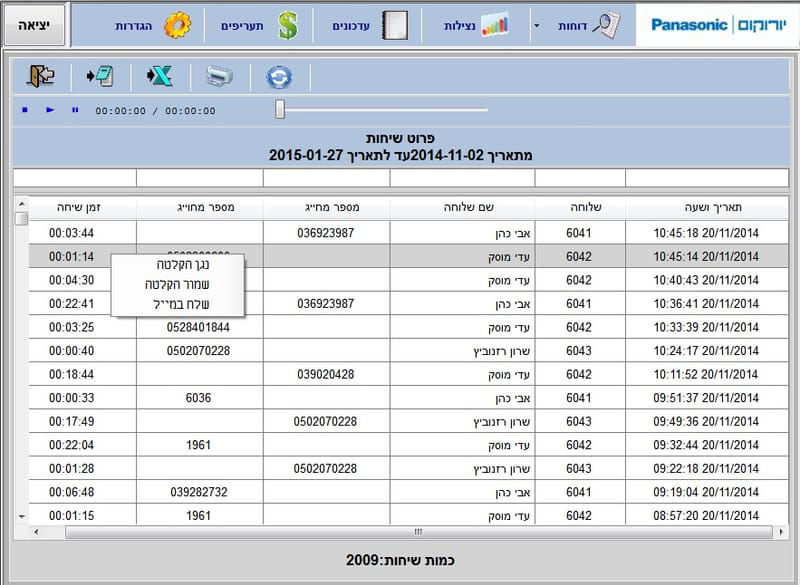
Task: Open the export-to-device tool
Action: [x=101, y=75]
